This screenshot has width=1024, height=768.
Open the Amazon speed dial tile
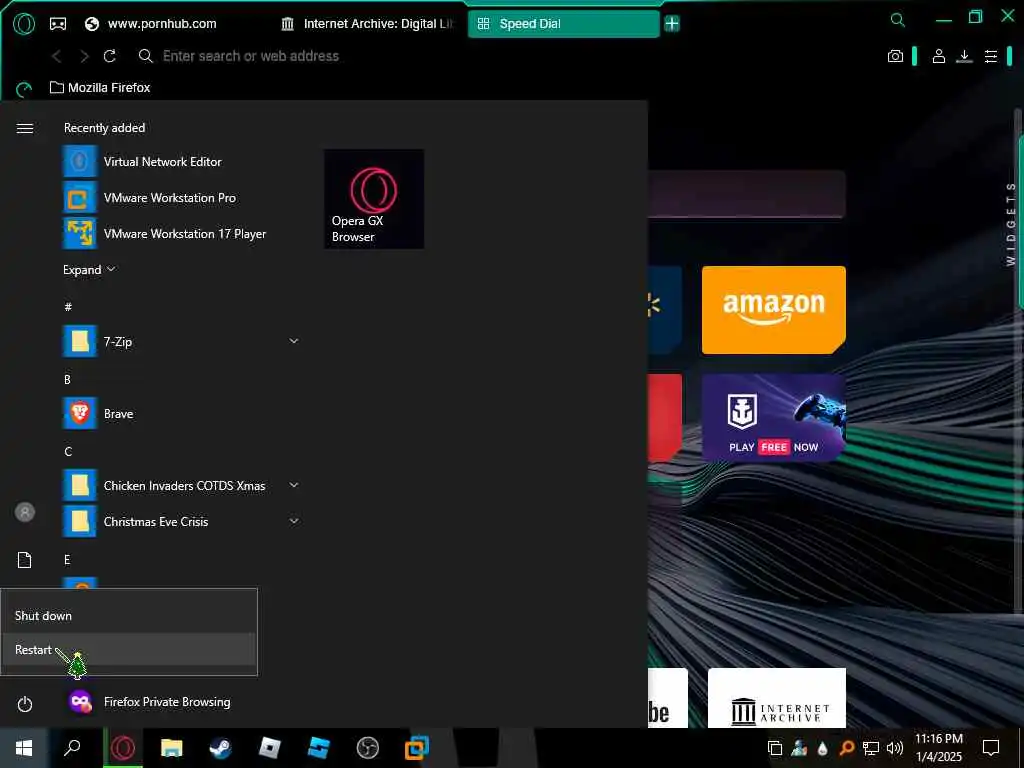click(774, 310)
